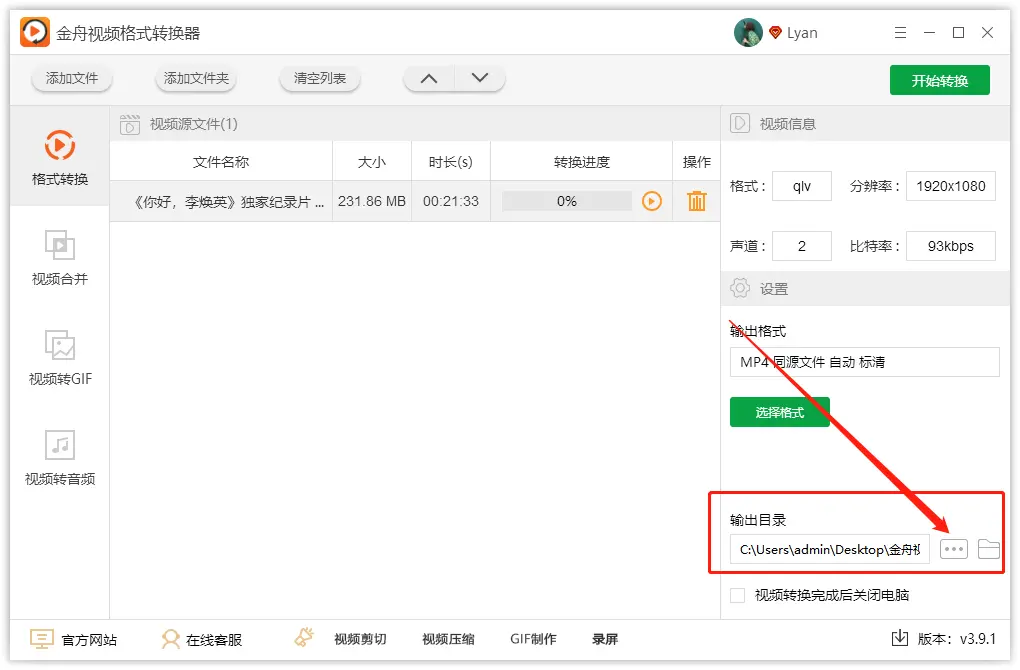
Task: Move file up with the up arrow
Action: click(x=429, y=78)
